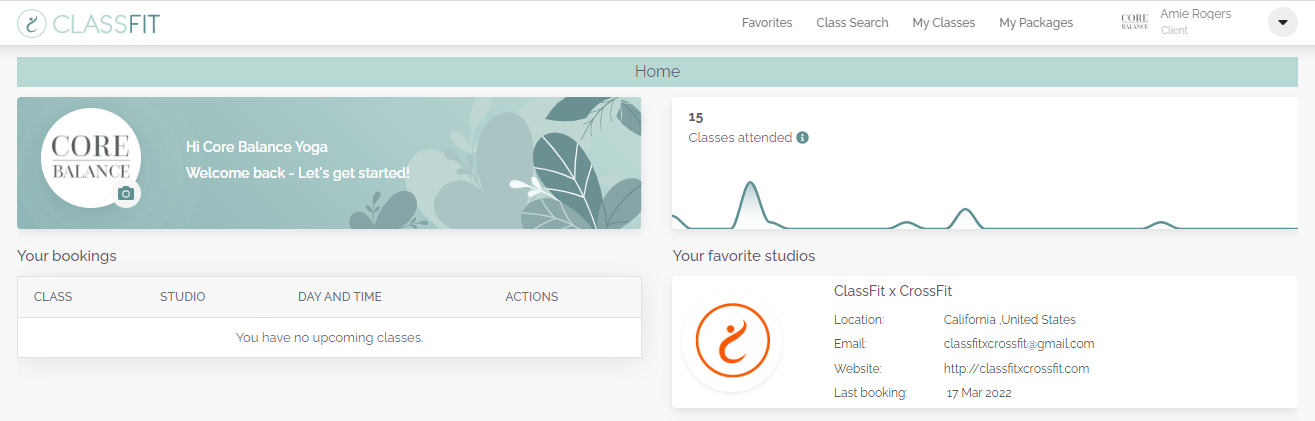Expand the user account dropdown arrow

(x=1283, y=22)
